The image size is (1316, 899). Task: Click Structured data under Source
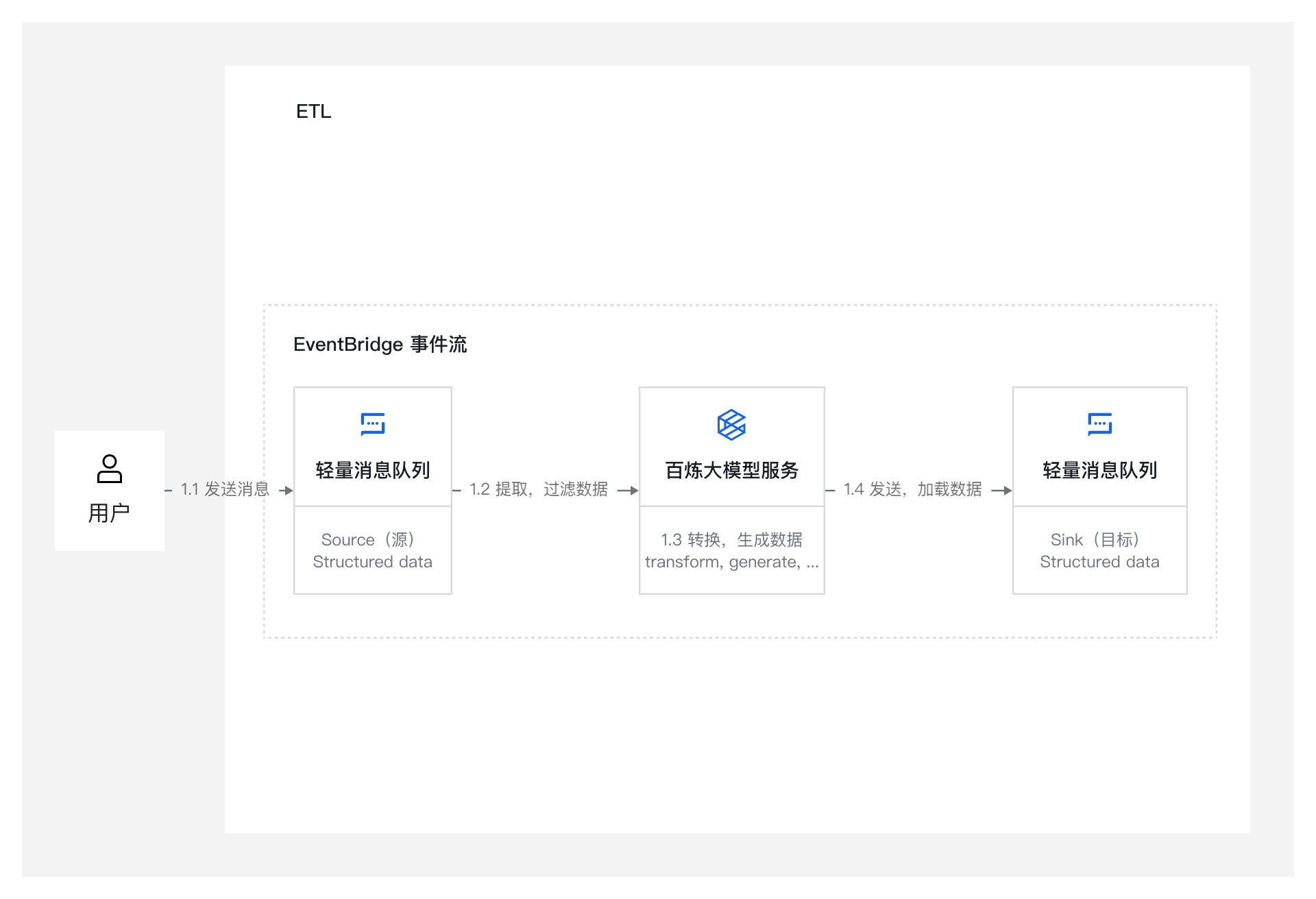pos(373,562)
